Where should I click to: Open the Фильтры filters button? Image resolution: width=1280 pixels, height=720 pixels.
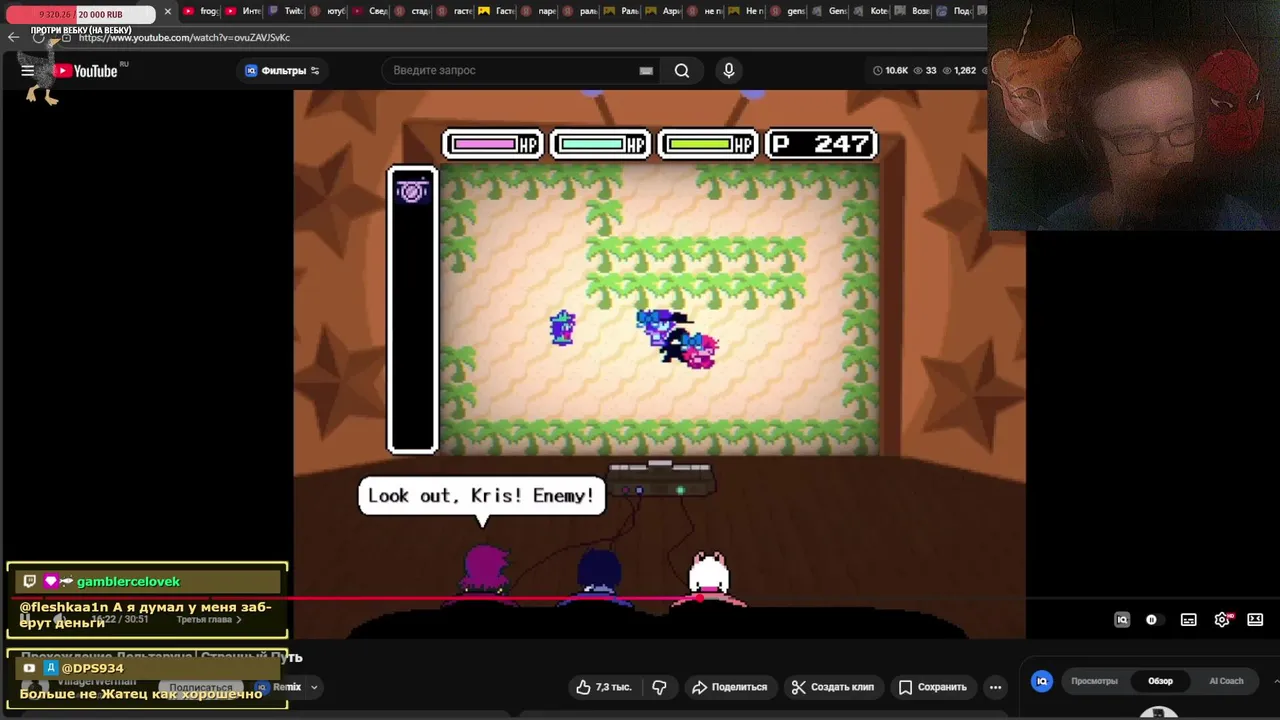[282, 71]
